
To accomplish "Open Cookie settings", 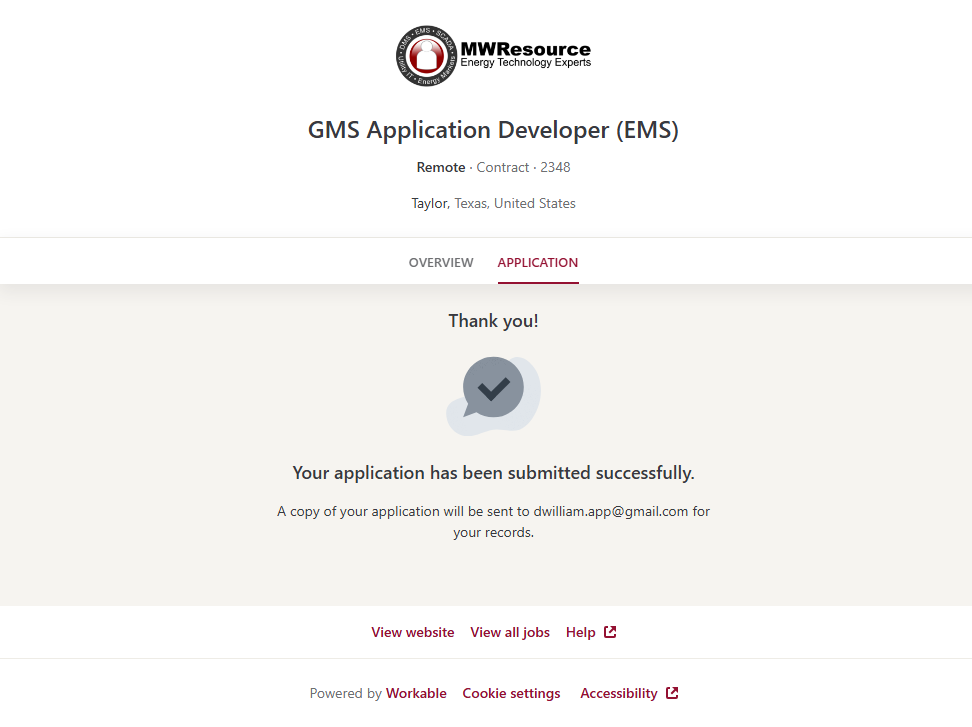I will point(511,693).
